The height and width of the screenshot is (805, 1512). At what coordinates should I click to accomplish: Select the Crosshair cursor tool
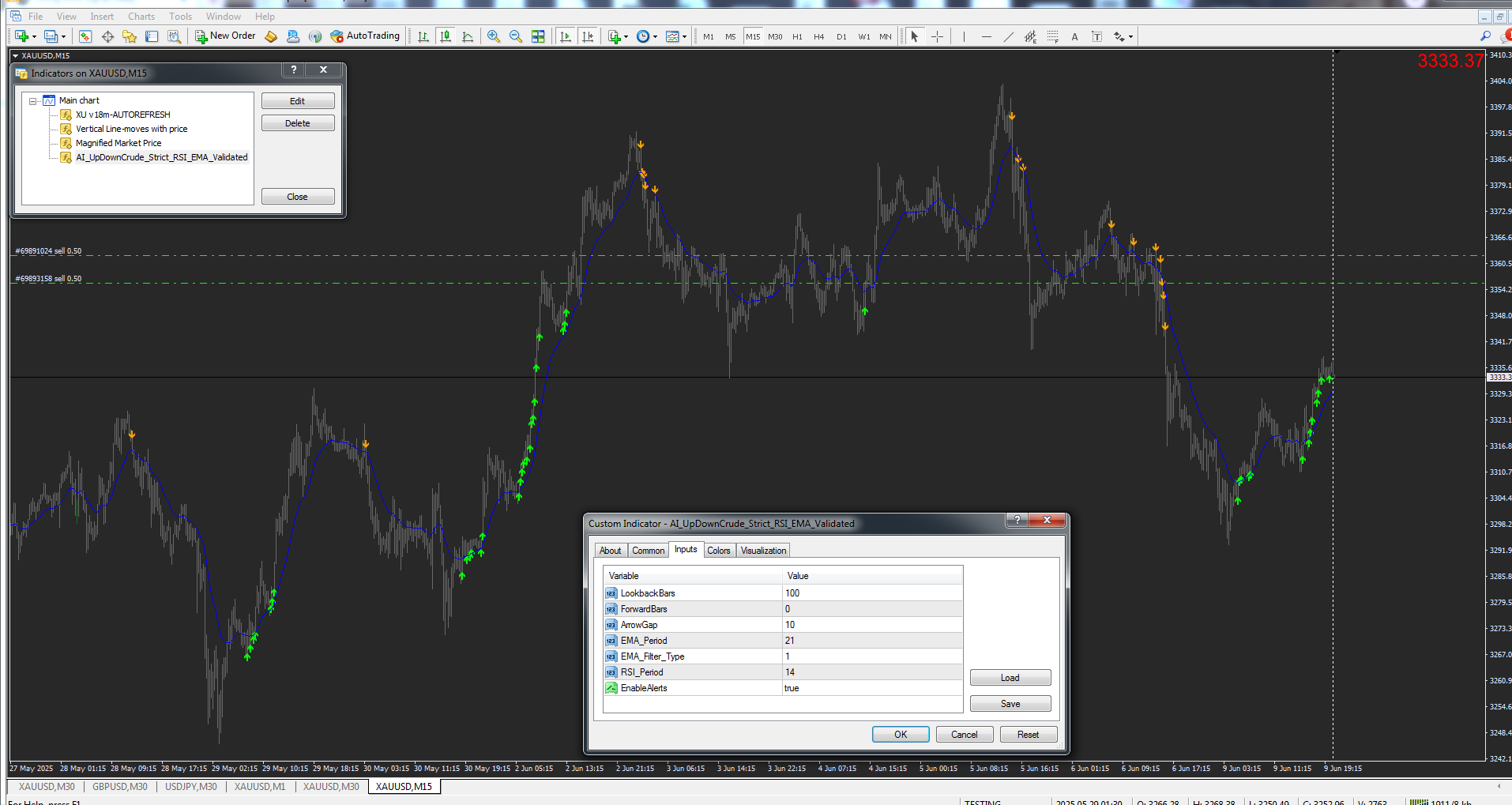937,36
